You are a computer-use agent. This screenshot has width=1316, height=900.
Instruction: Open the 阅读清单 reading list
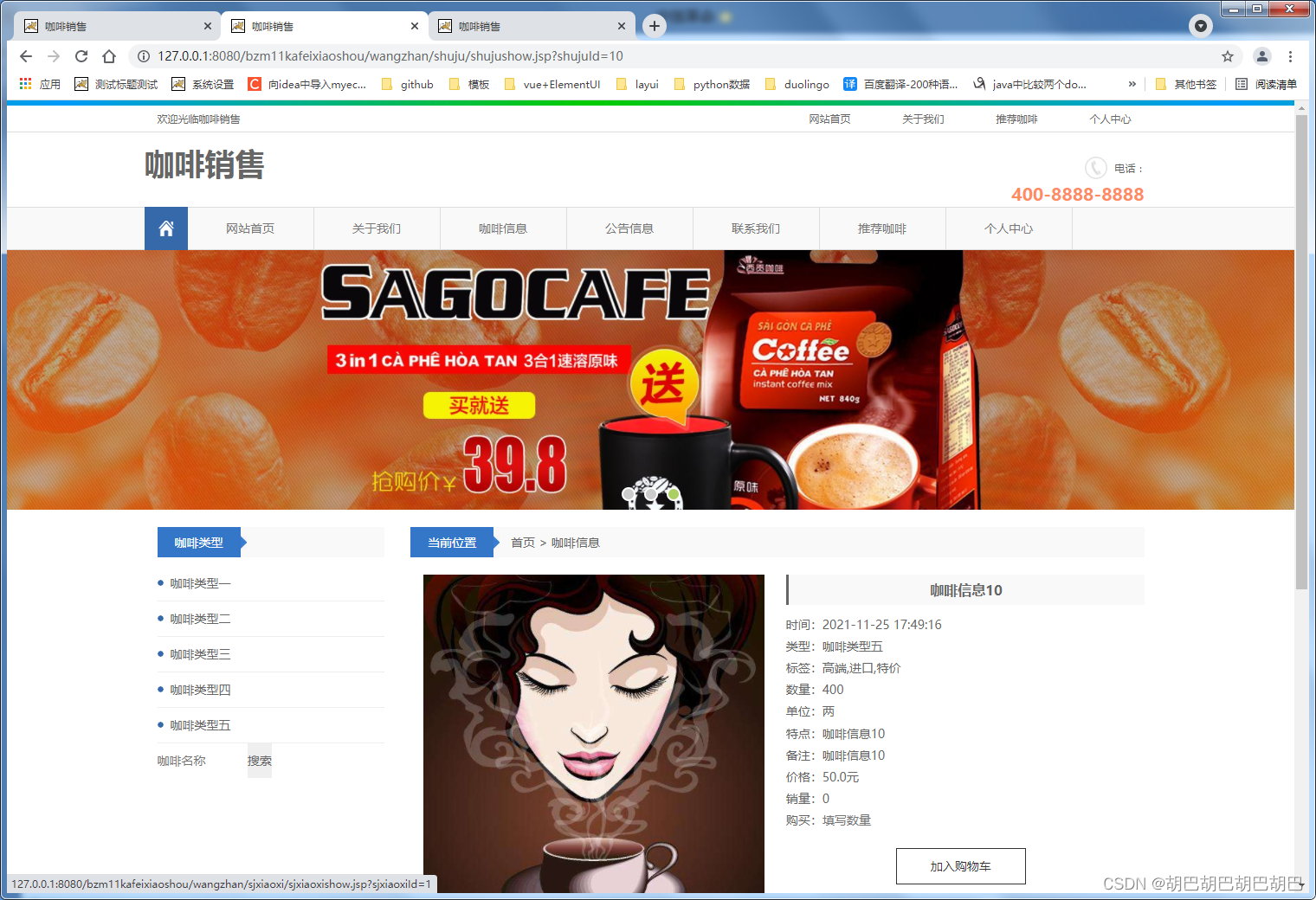pos(1266,84)
